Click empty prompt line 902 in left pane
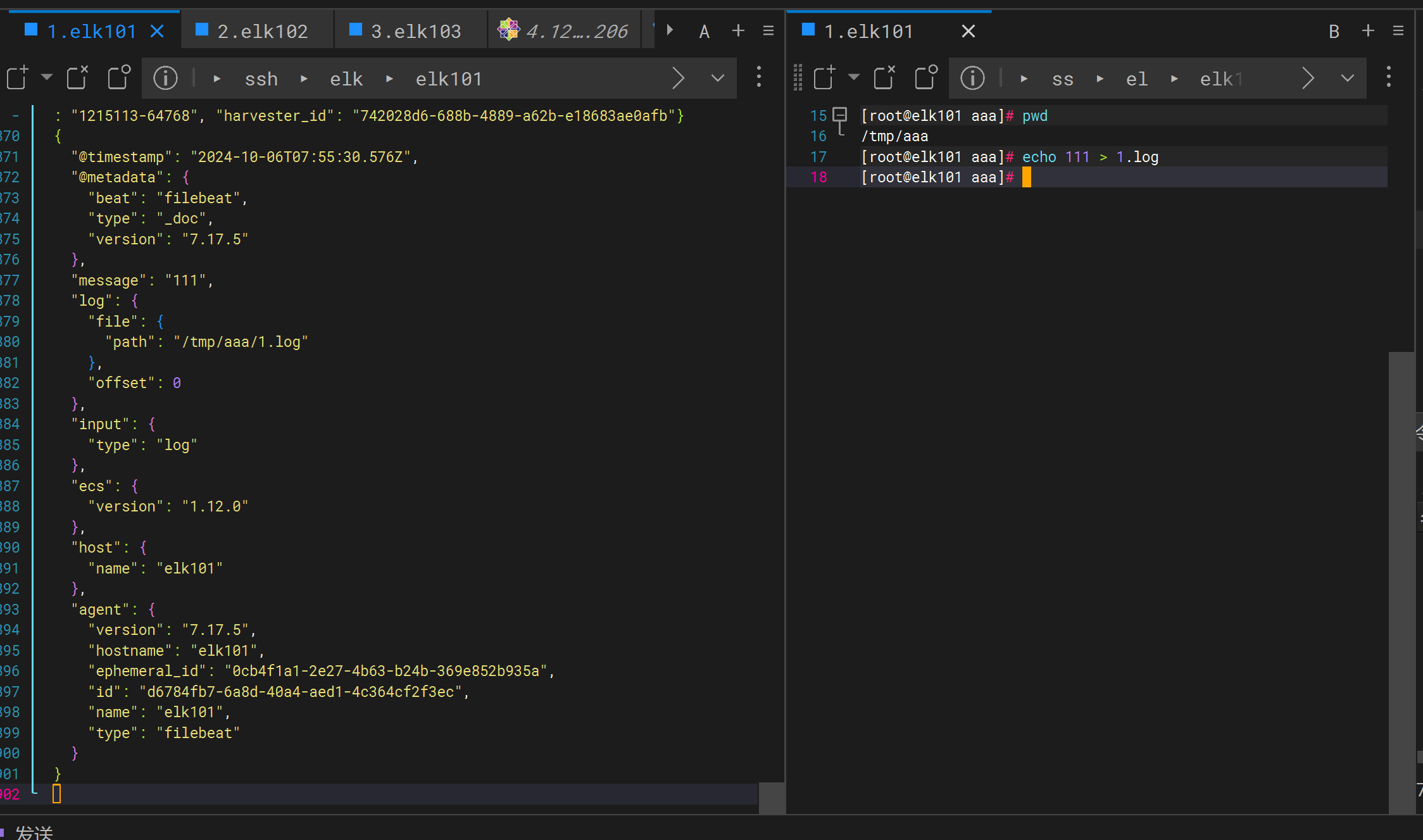Image resolution: width=1423 pixels, height=840 pixels. point(405,794)
